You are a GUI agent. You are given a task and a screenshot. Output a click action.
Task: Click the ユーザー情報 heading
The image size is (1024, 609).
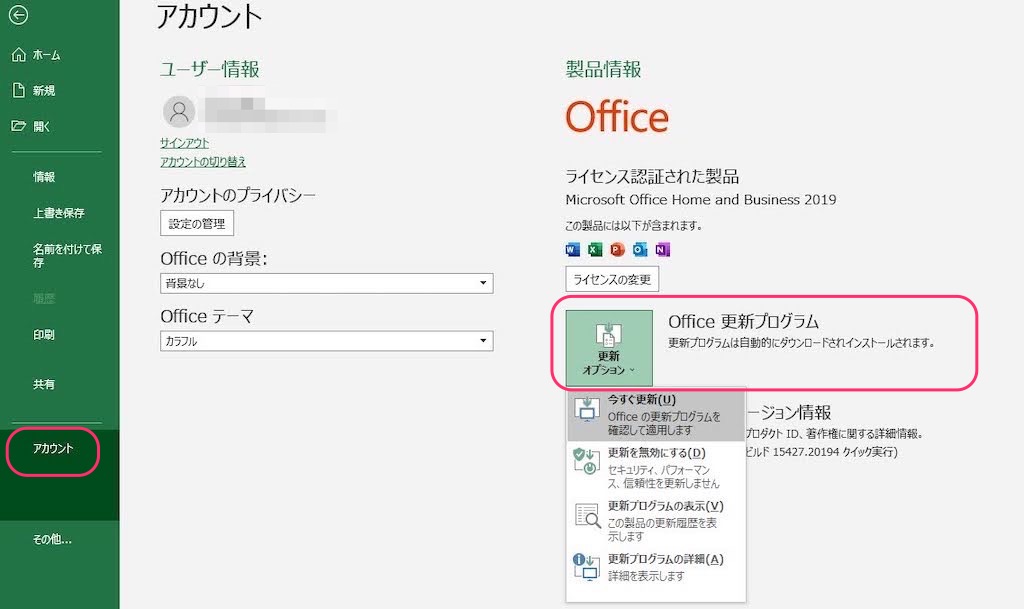(x=210, y=69)
